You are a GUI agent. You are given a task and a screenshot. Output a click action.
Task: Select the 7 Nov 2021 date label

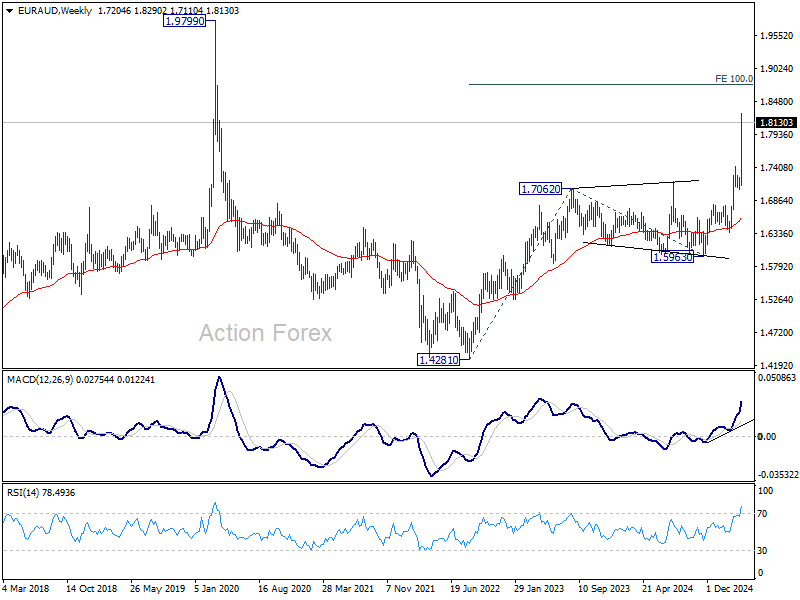[x=410, y=588]
